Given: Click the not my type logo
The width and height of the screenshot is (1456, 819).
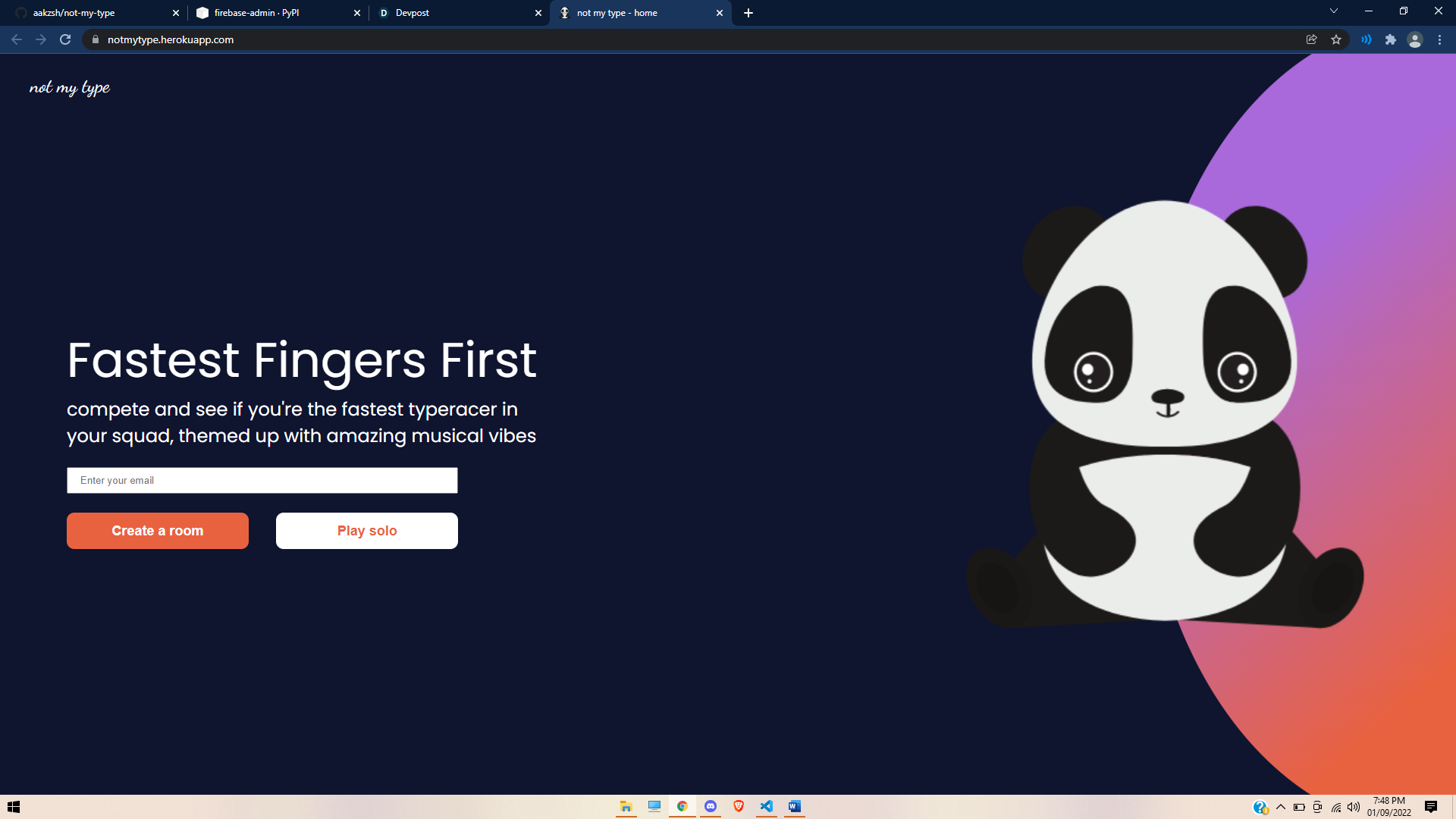Looking at the screenshot, I should tap(70, 88).
